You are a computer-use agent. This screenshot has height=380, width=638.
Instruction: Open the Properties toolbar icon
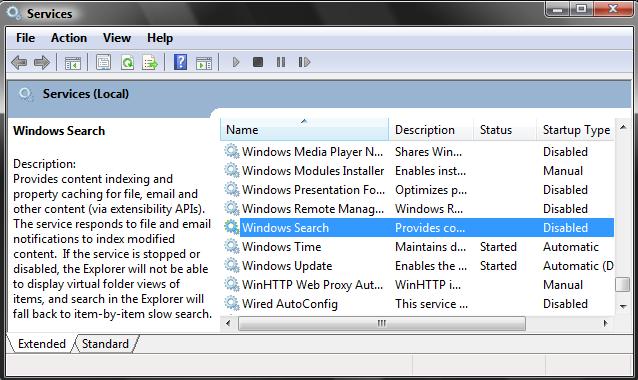point(103,62)
